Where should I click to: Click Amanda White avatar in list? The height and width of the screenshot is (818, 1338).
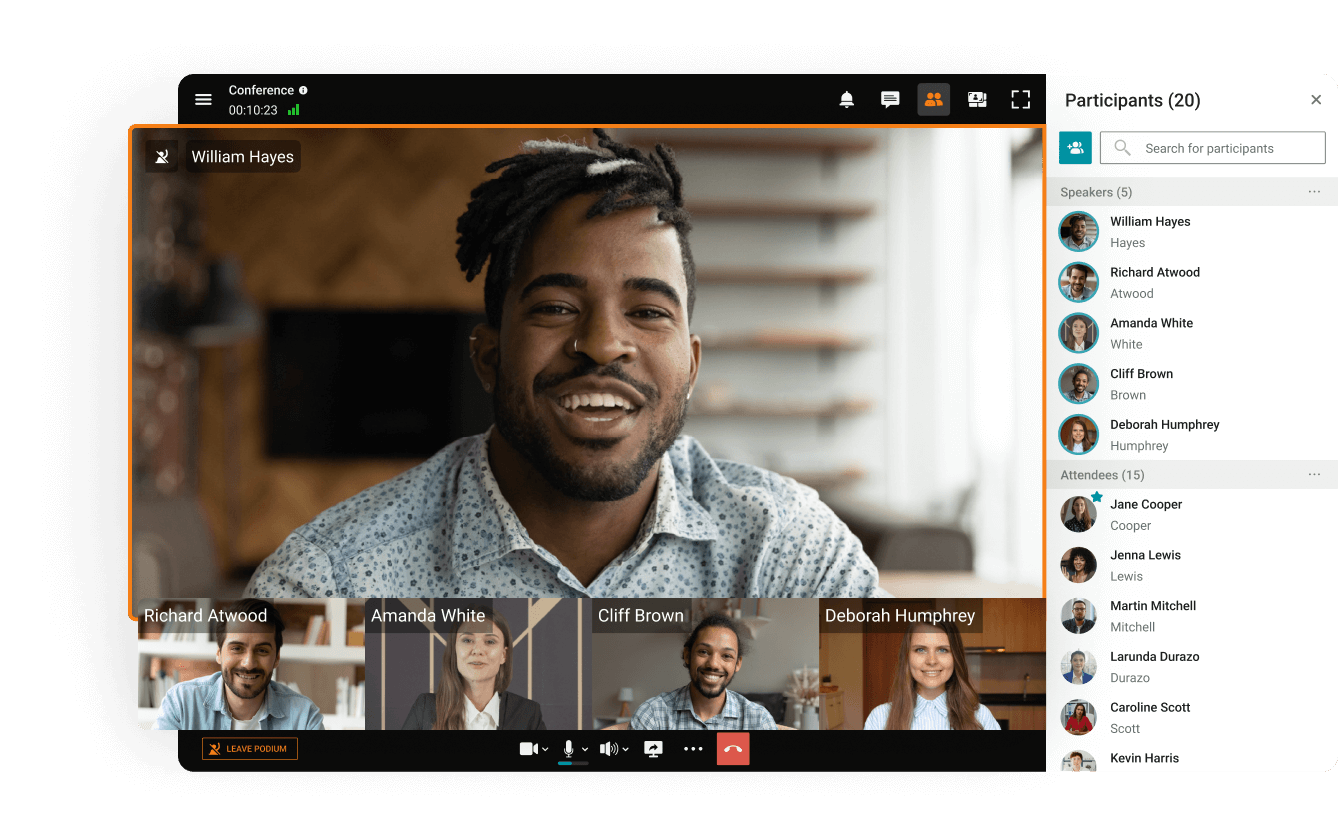pos(1079,334)
